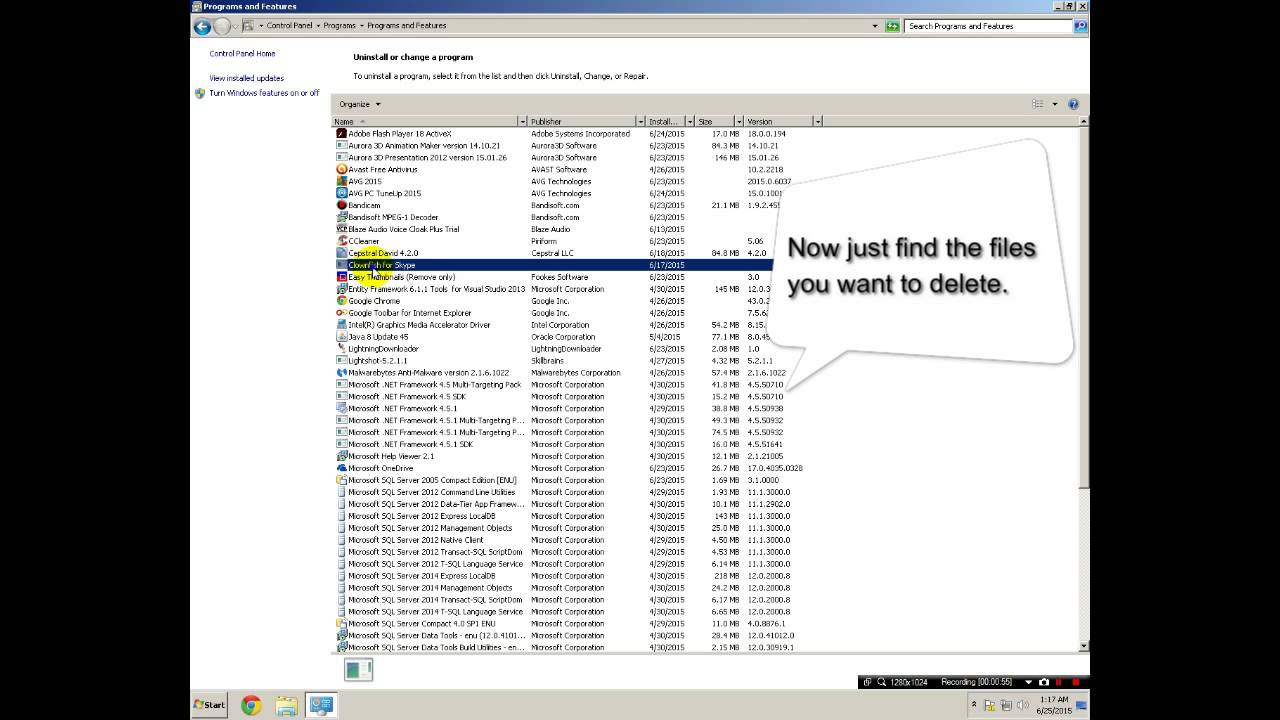Click the volume speaker tray icon
This screenshot has height=720, width=1280.
[x=1022, y=706]
